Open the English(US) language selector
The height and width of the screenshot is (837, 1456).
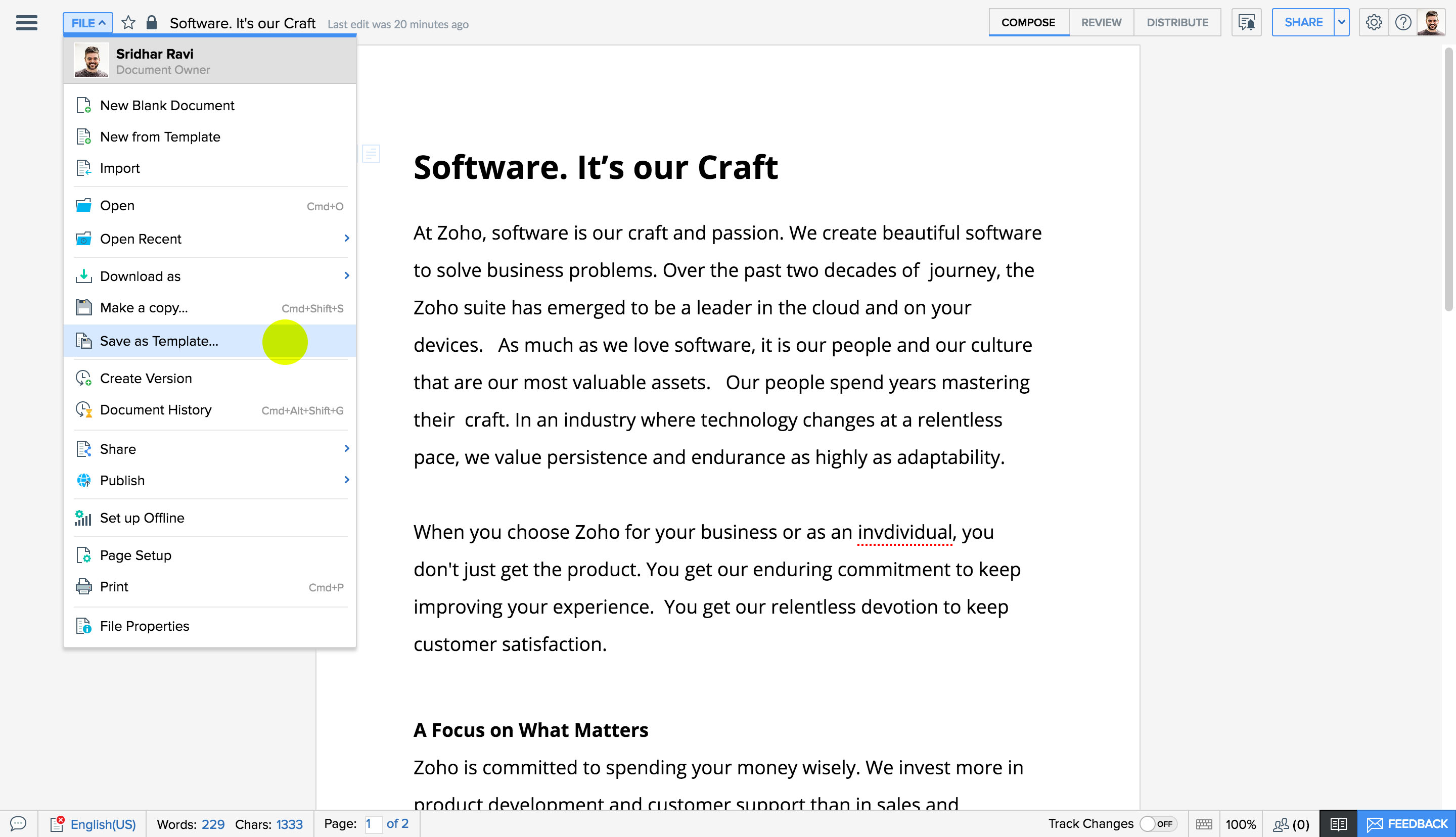click(x=103, y=824)
